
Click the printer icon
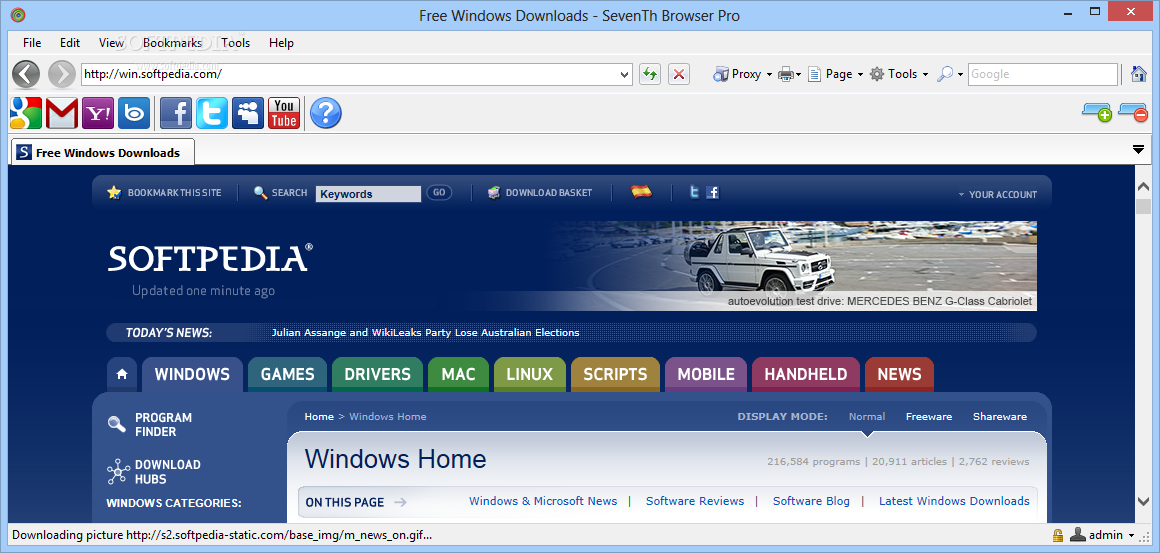pyautogui.click(x=786, y=74)
